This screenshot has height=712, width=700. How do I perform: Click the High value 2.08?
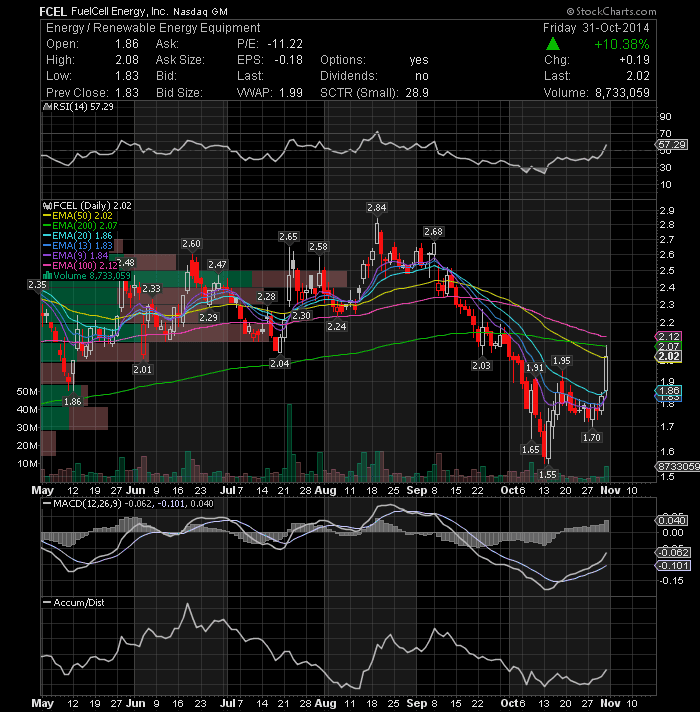pyautogui.click(x=127, y=60)
